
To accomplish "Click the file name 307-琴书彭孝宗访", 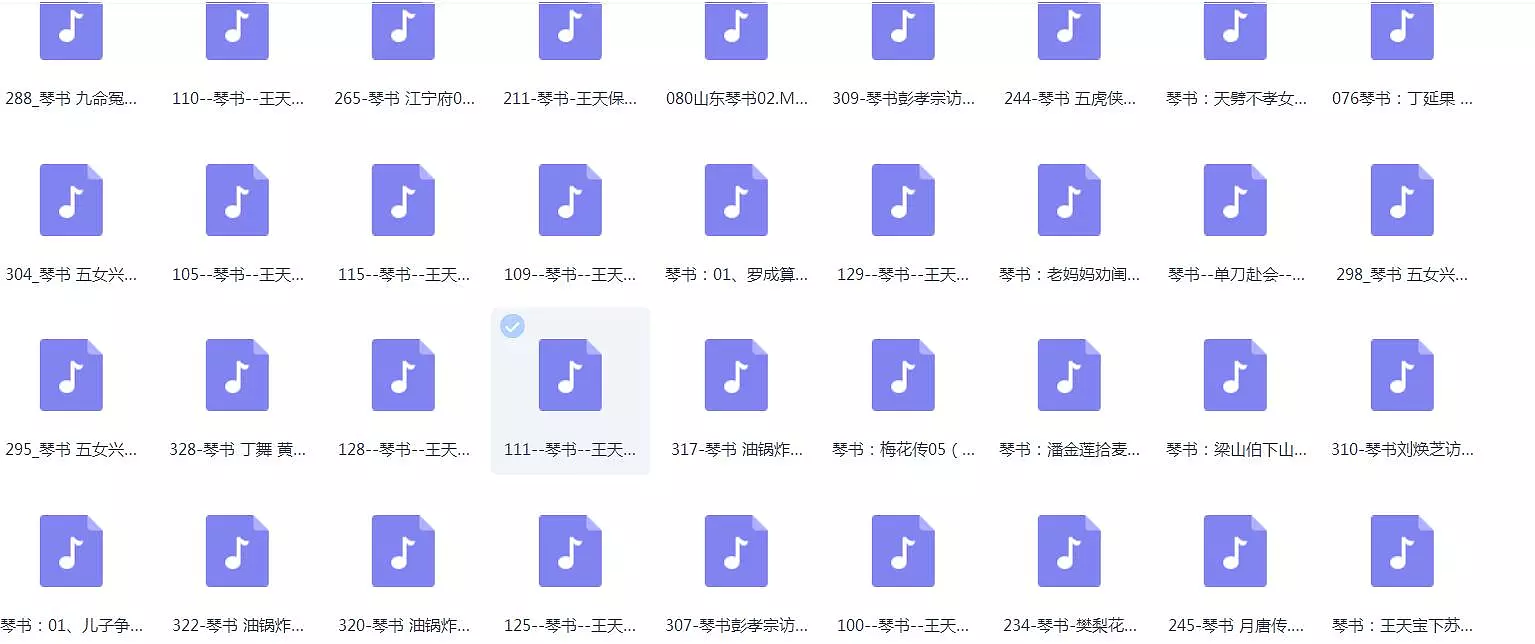I will pyautogui.click(x=736, y=626).
